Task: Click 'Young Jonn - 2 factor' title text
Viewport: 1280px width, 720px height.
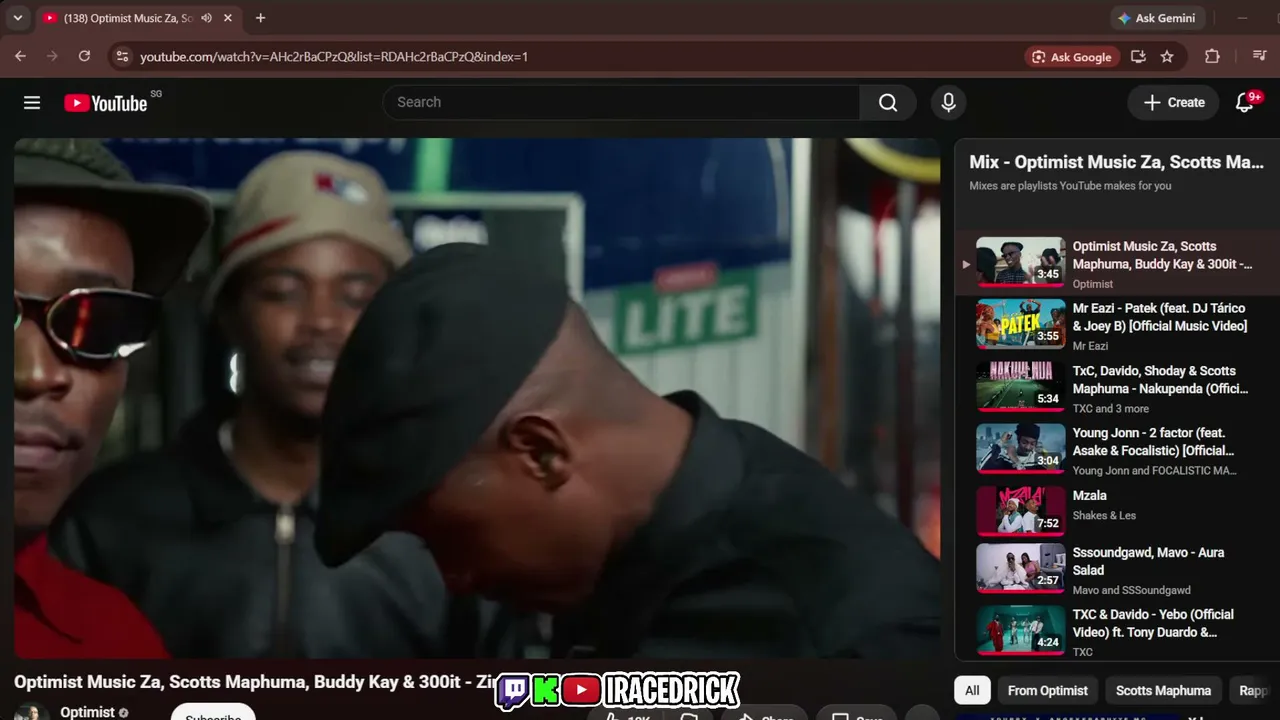Action: pyautogui.click(x=1154, y=442)
